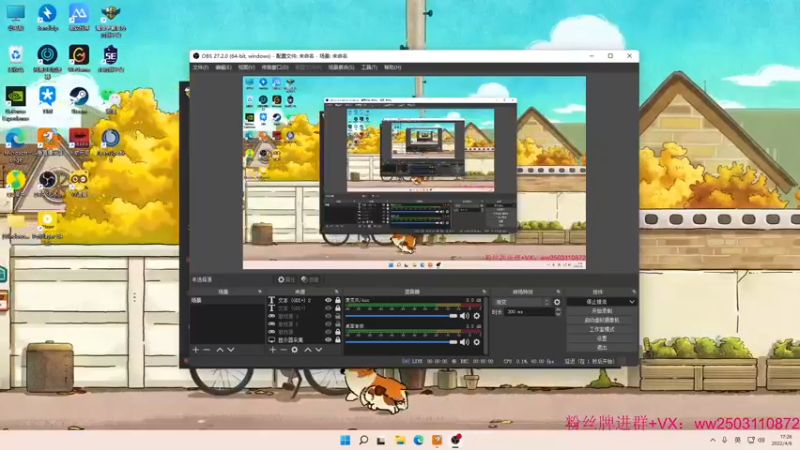Open the NVIDIA GeForce Experience desktop icon
800x450 pixels.
point(16,104)
